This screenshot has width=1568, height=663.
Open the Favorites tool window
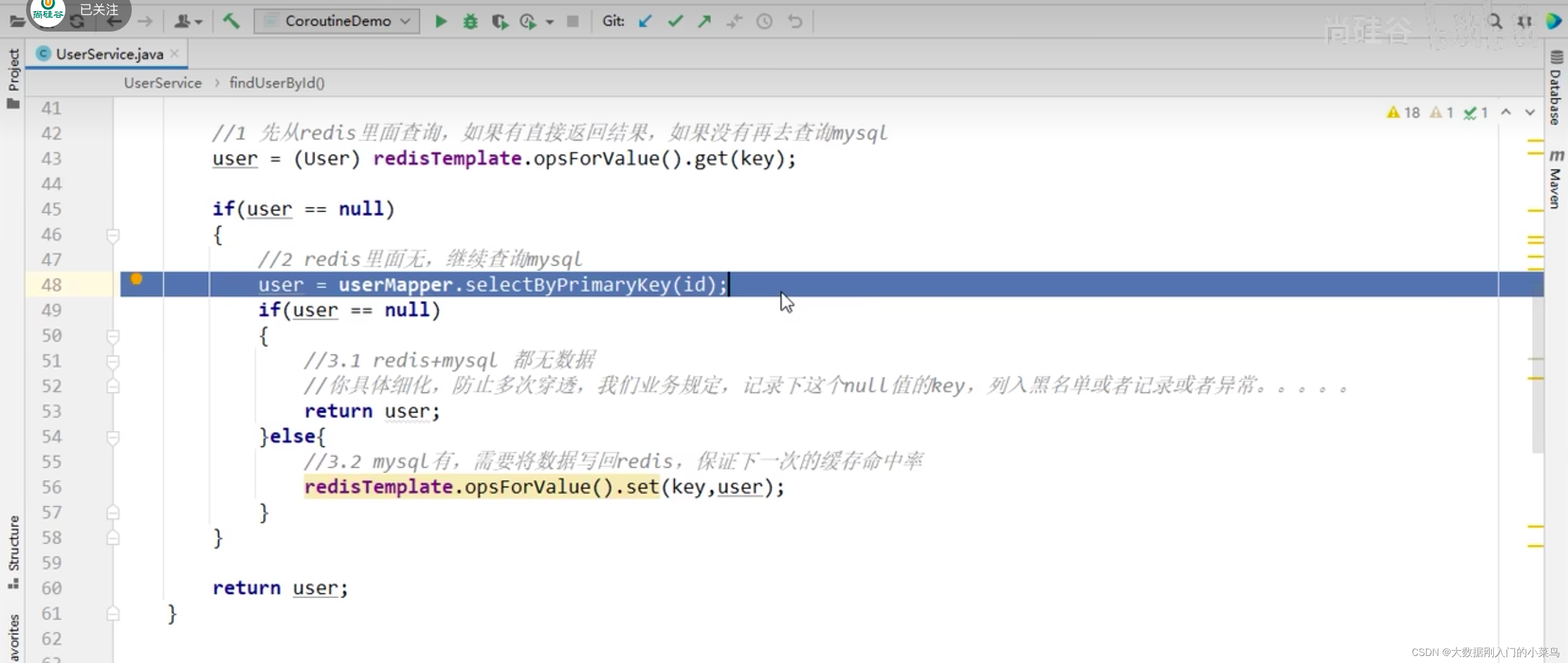tap(14, 637)
